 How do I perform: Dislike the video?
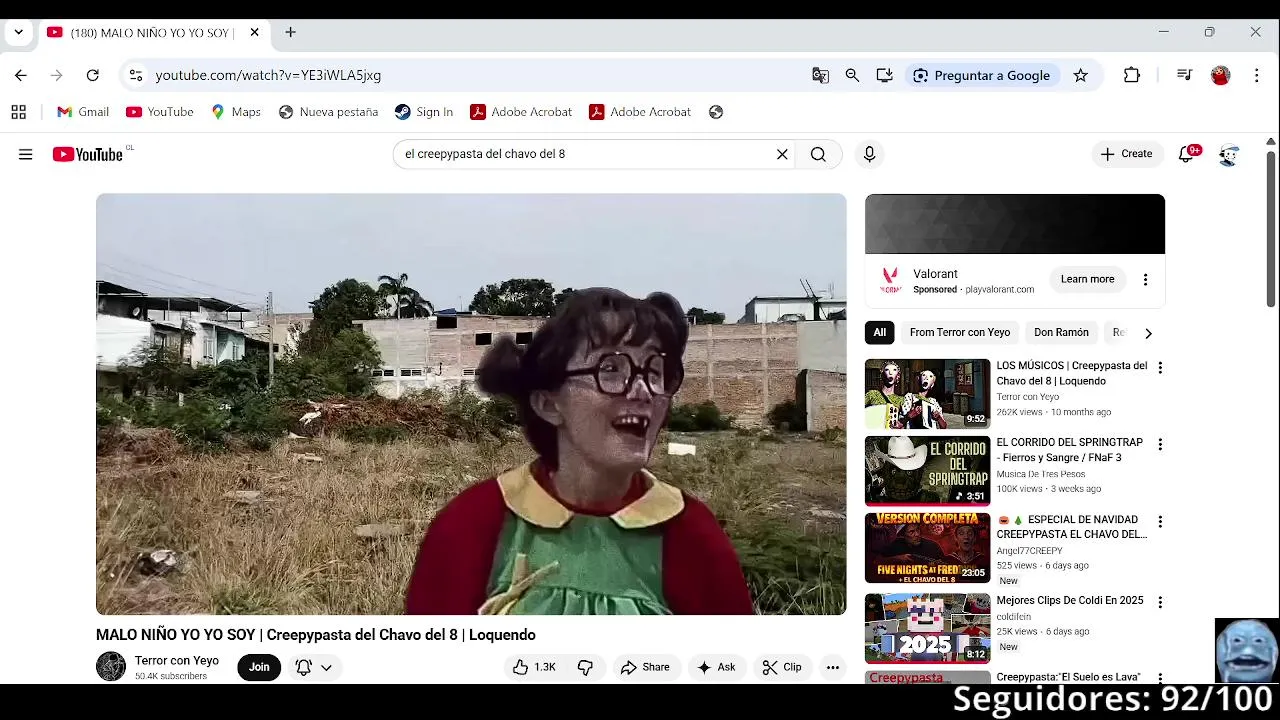click(585, 667)
